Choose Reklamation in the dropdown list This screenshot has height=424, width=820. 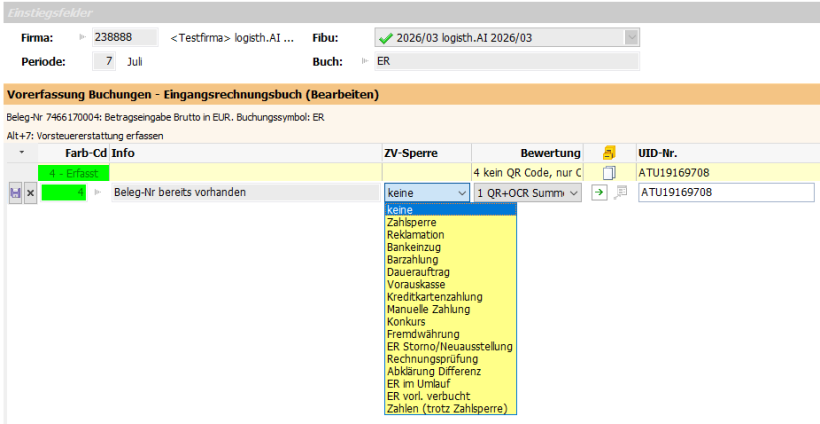(451, 235)
